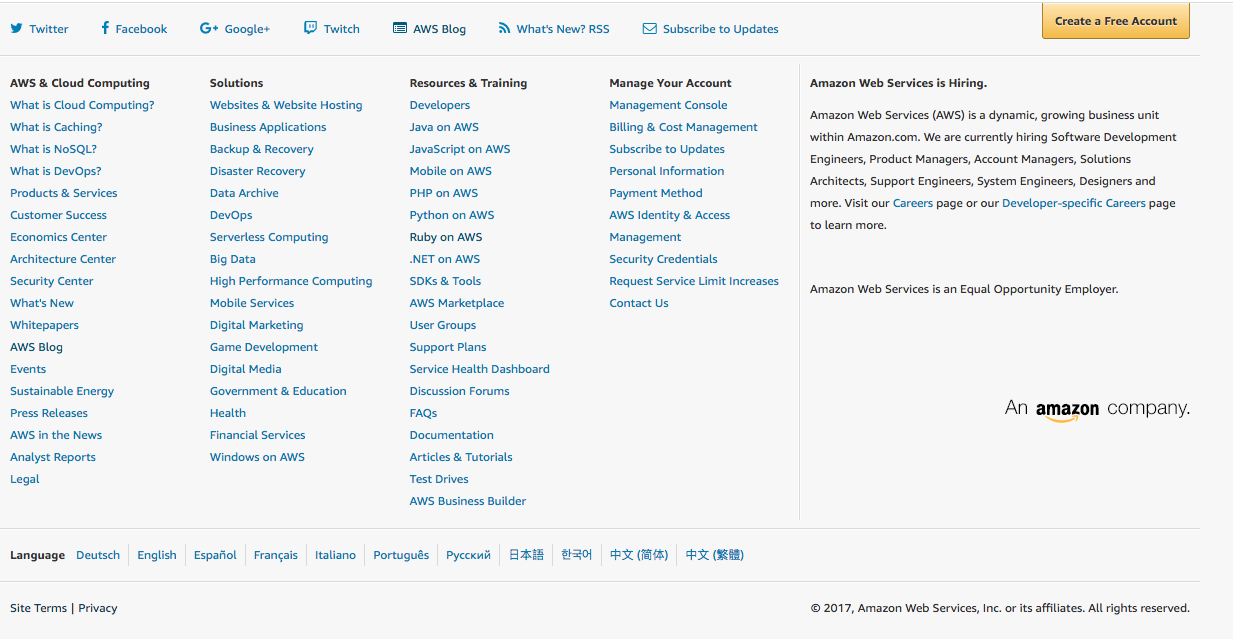Image resolution: width=1233 pixels, height=639 pixels.
Task: Open the Customer Success link
Action: tap(58, 215)
